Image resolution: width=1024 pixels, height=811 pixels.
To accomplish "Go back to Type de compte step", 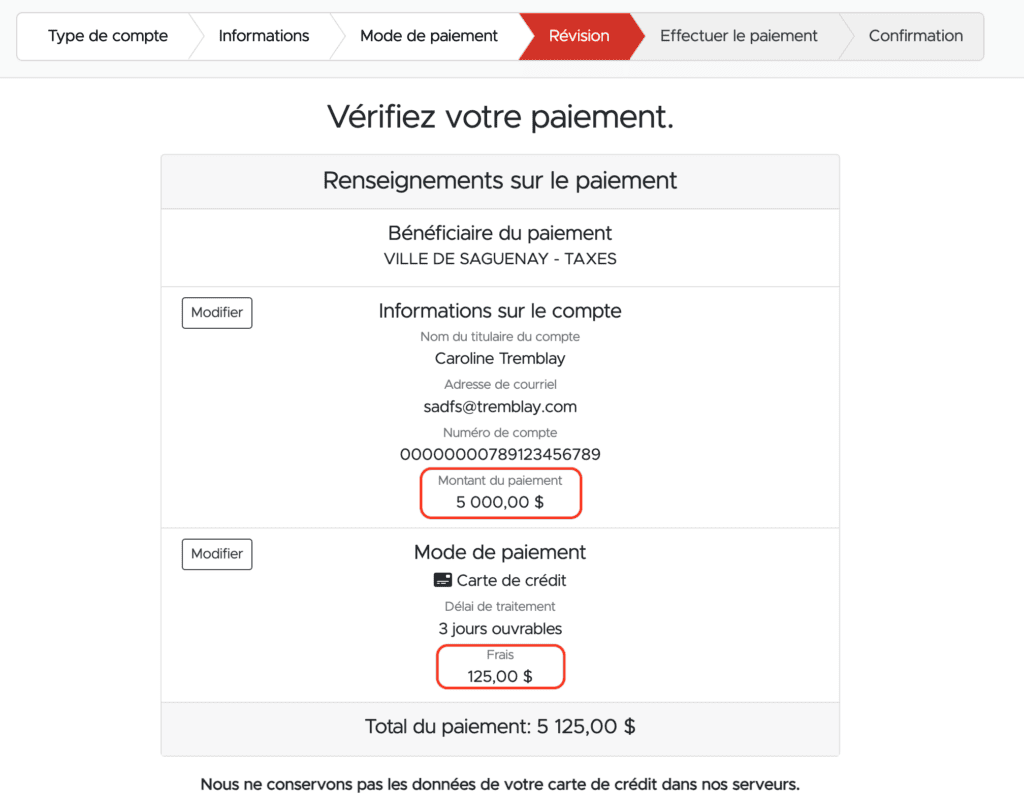I will 107,36.
